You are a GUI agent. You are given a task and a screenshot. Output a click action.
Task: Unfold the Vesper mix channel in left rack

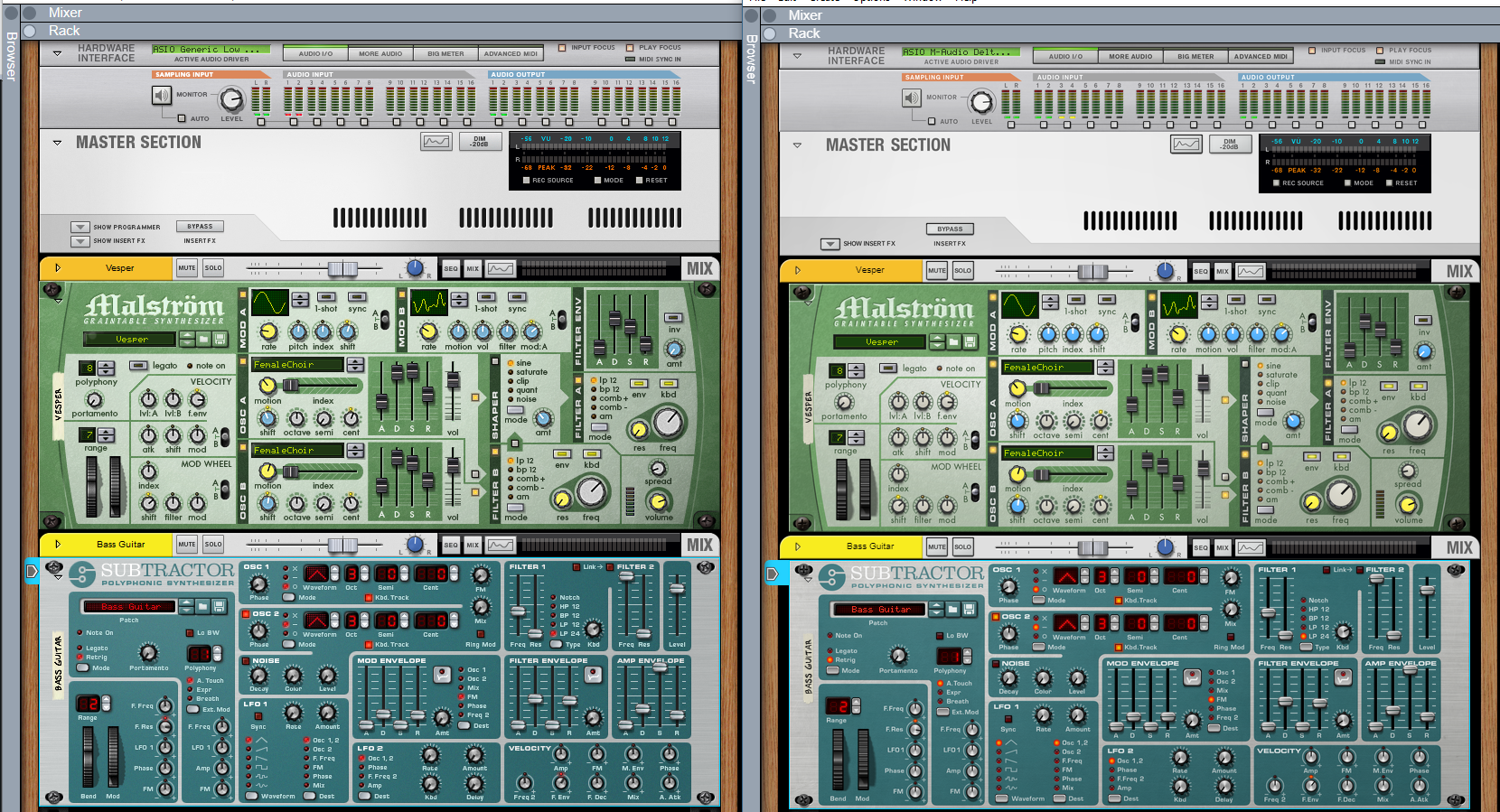pos(58,267)
